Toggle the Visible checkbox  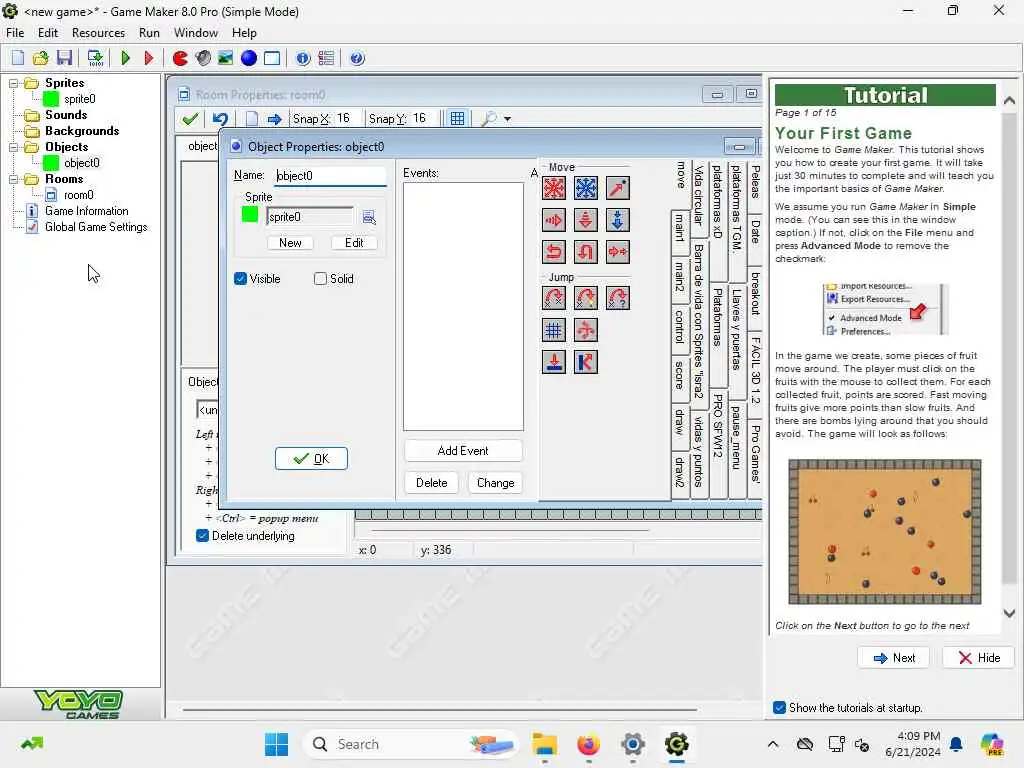tap(240, 279)
